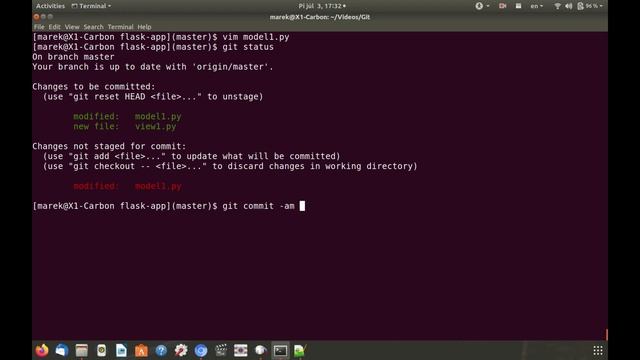Open the Search menu

click(x=93, y=27)
